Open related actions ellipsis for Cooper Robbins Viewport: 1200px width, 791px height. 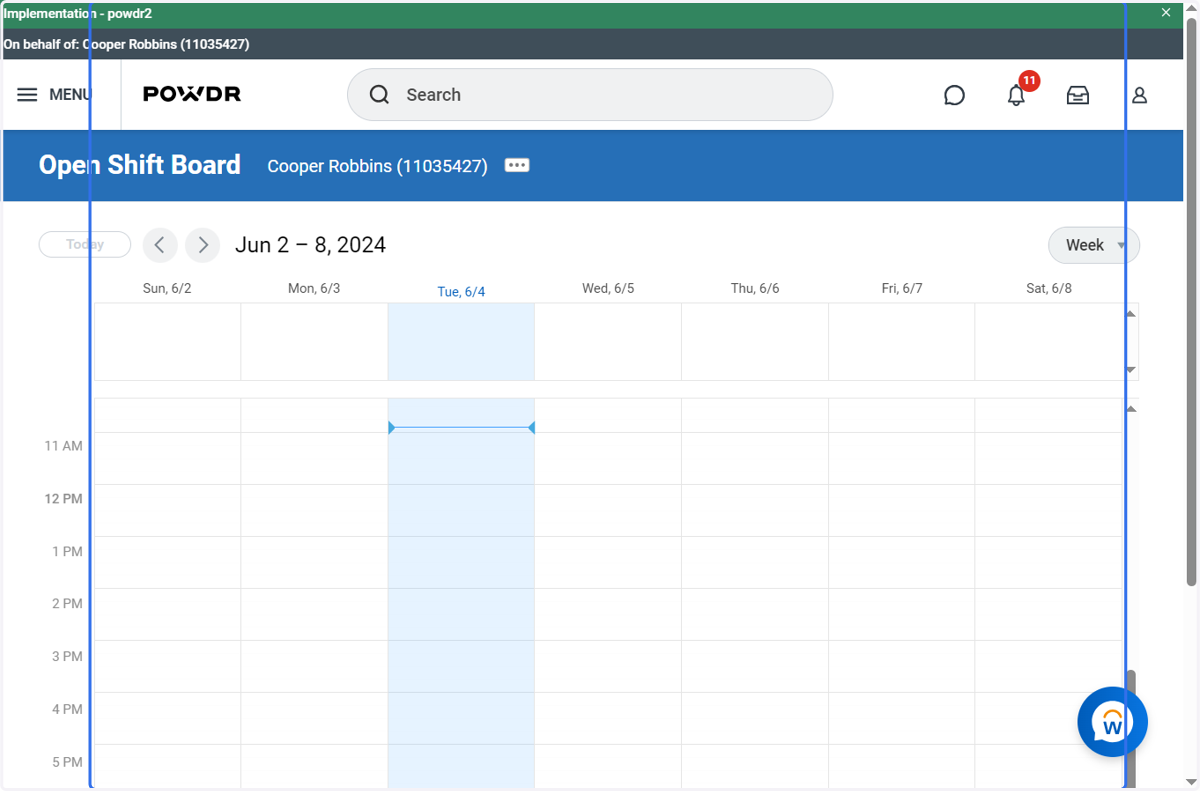pos(517,165)
